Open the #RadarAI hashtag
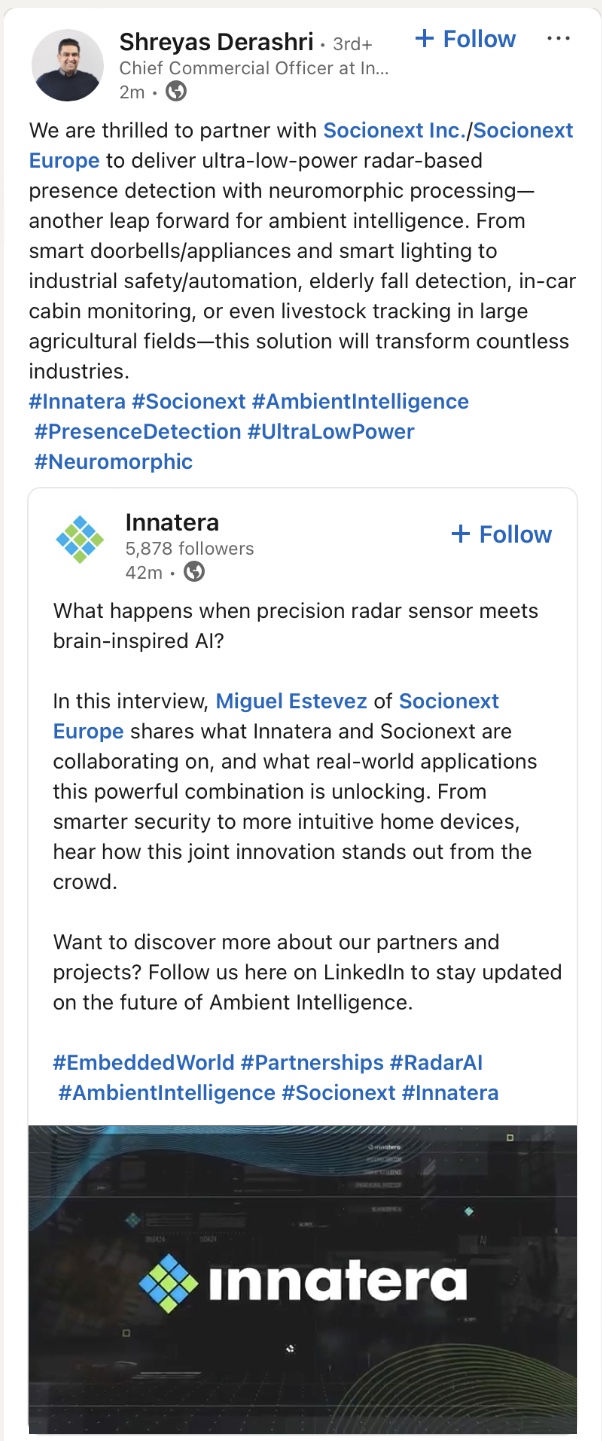The height and width of the screenshot is (1441, 602). click(436, 1062)
